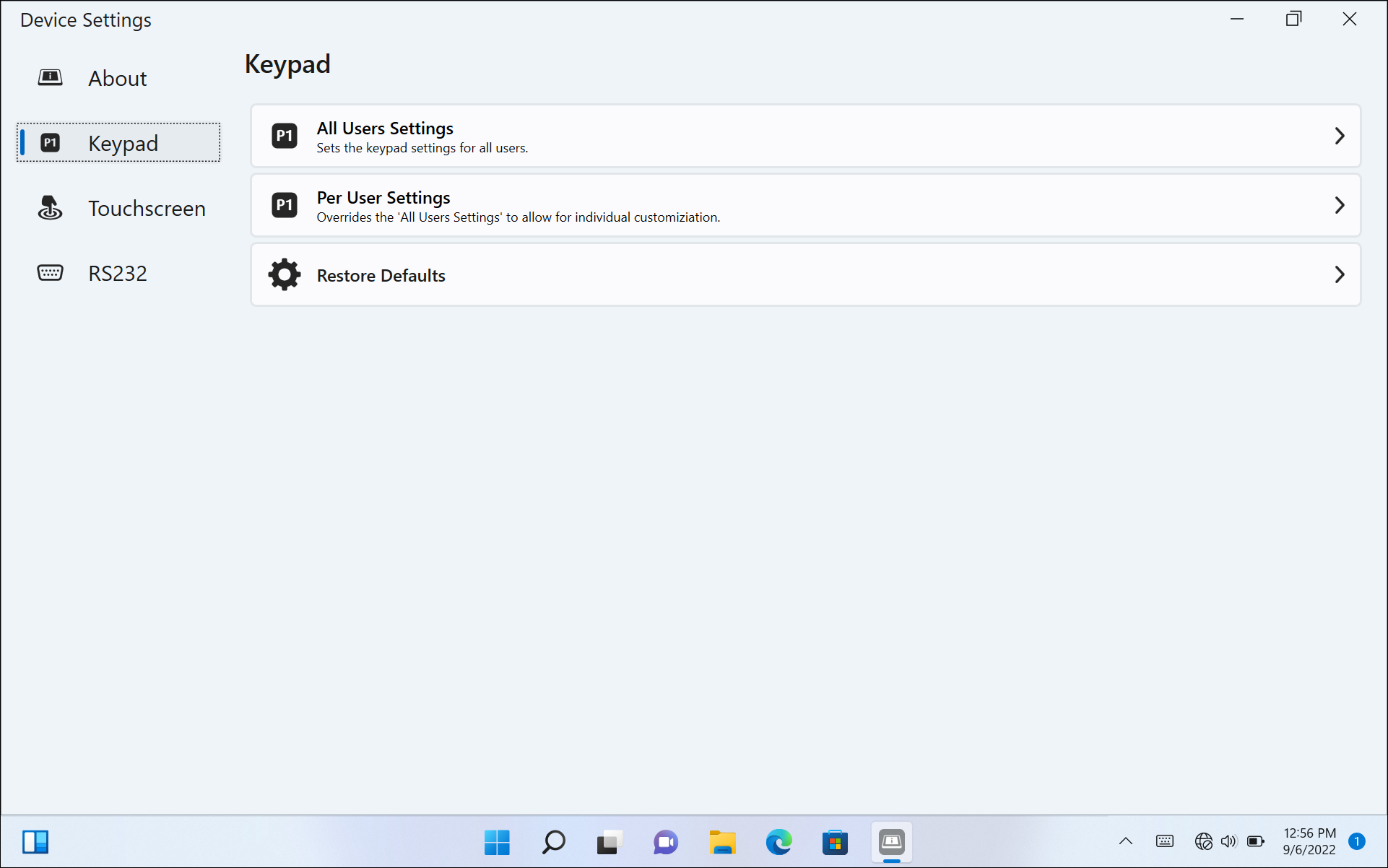Click the Touchscreen touch-hand sidebar icon

click(x=50, y=208)
